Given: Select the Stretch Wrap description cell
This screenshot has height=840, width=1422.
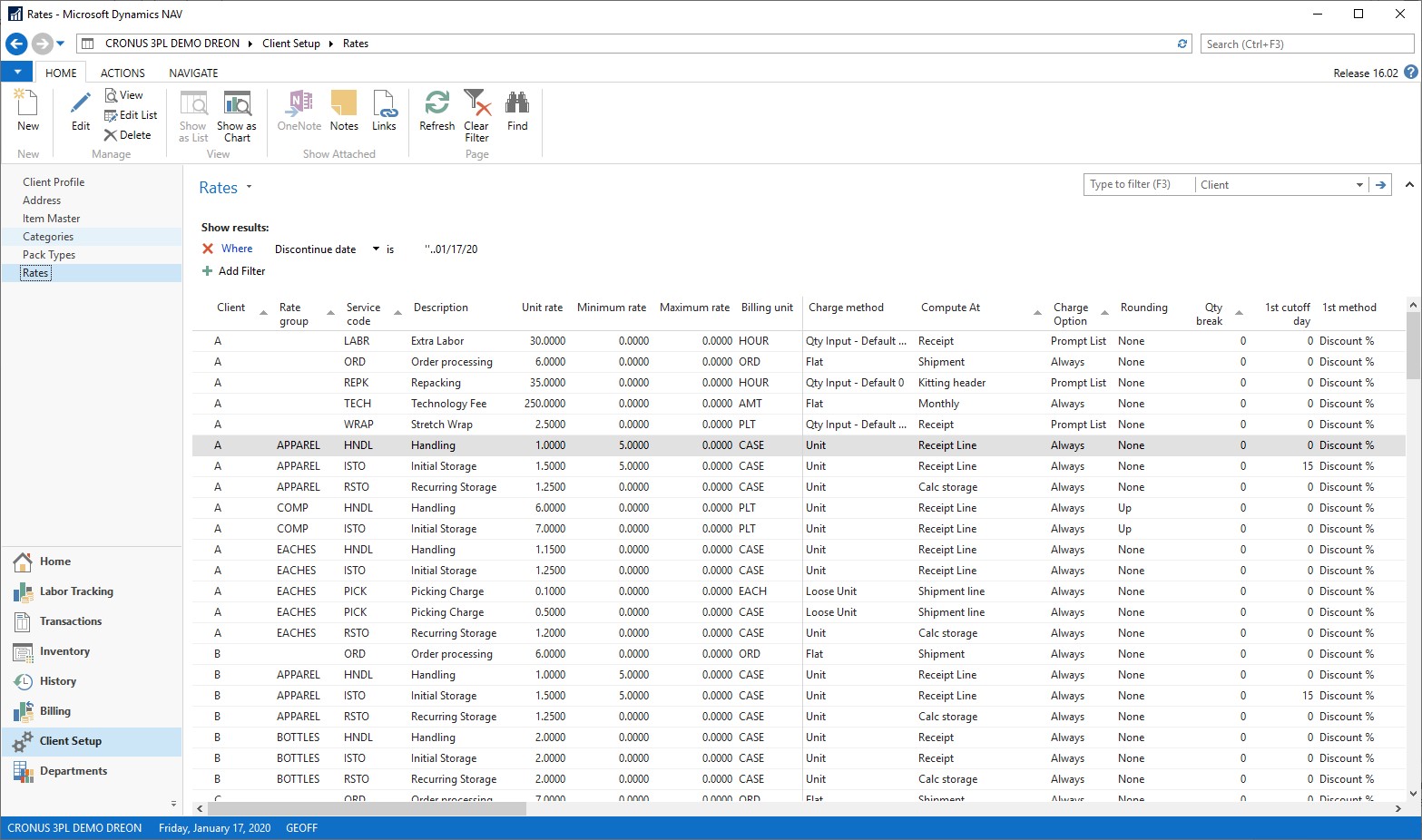Looking at the screenshot, I should tap(442, 425).
